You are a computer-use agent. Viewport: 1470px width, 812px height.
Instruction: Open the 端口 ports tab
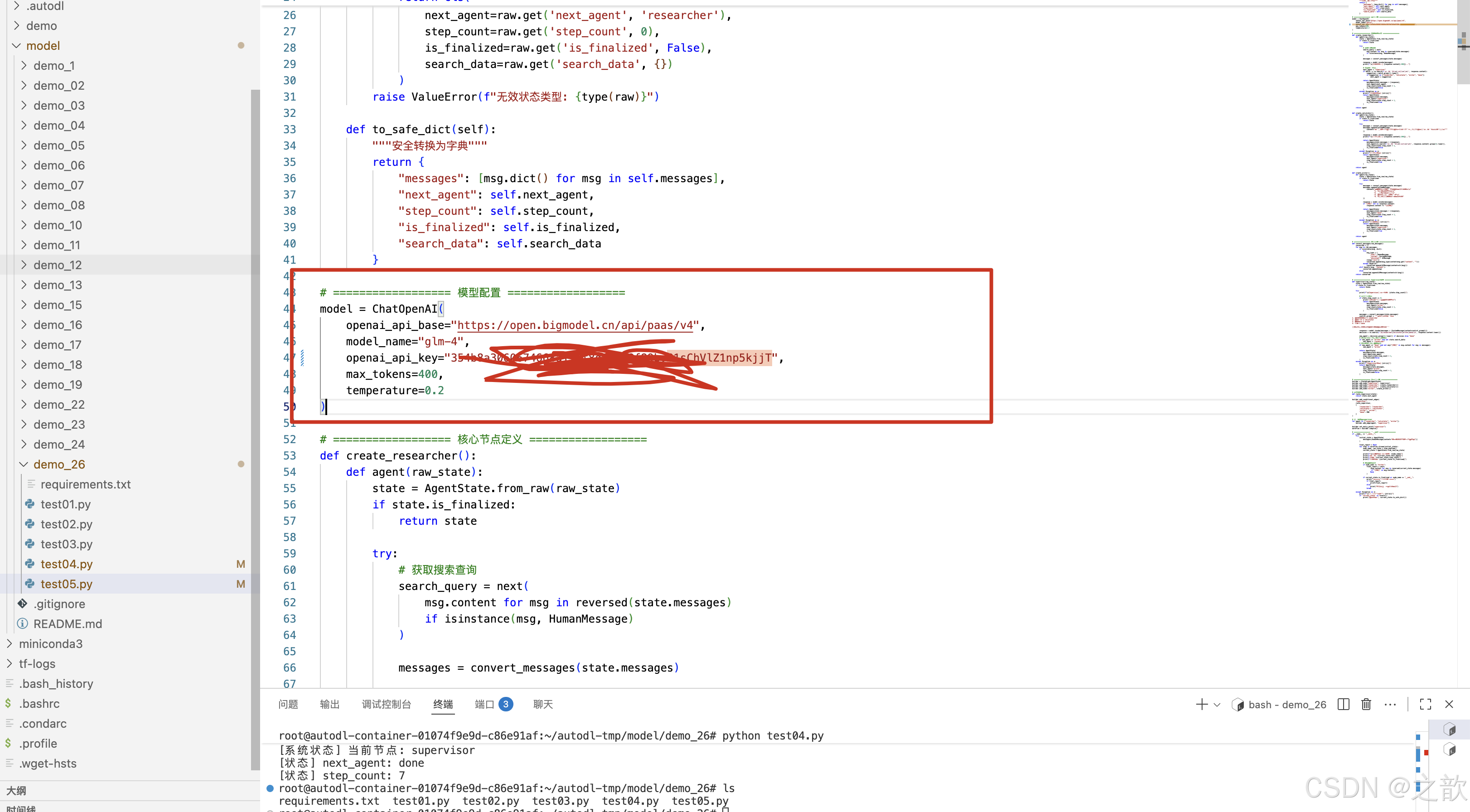[x=484, y=704]
